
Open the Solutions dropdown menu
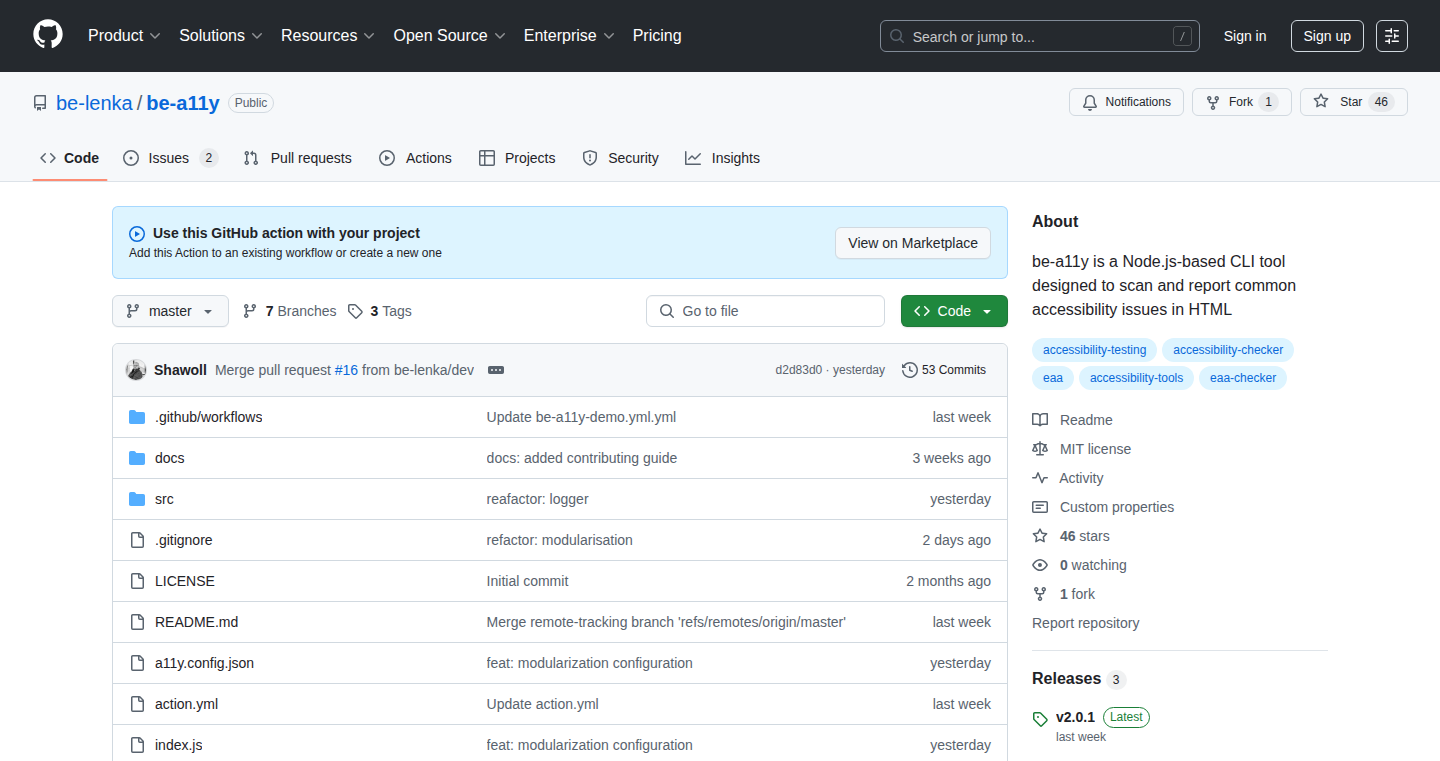[x=221, y=36]
